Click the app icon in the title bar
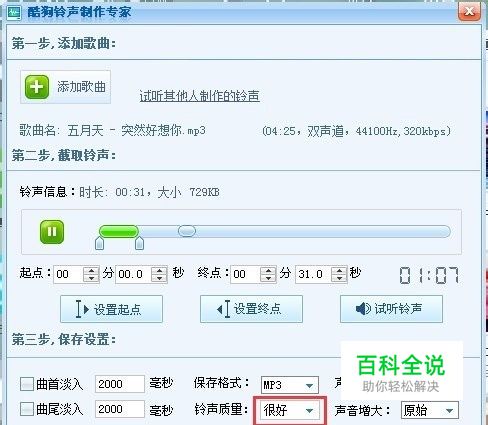Screen dimensions: 488x425 click(14, 12)
